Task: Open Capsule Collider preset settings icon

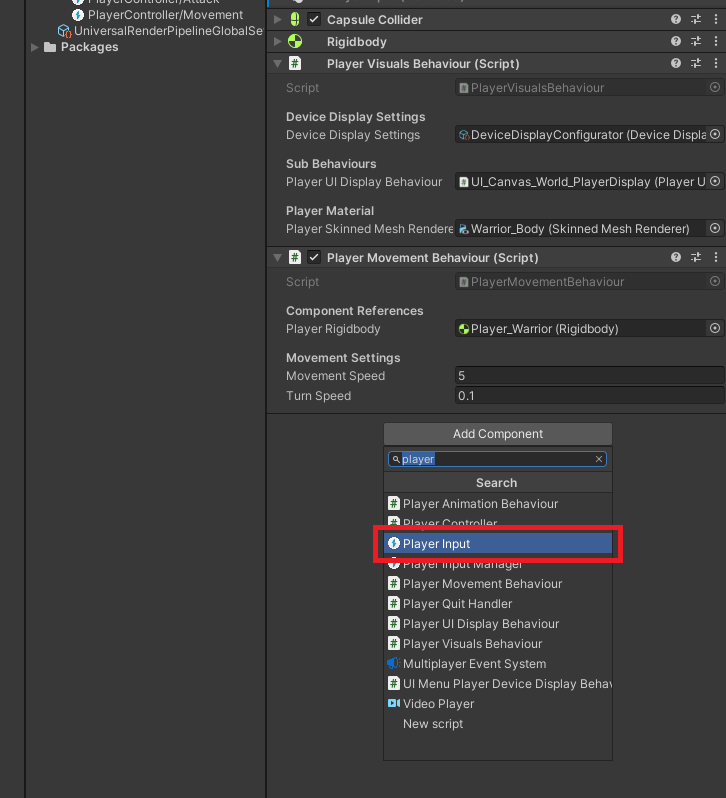Action: click(x=696, y=19)
